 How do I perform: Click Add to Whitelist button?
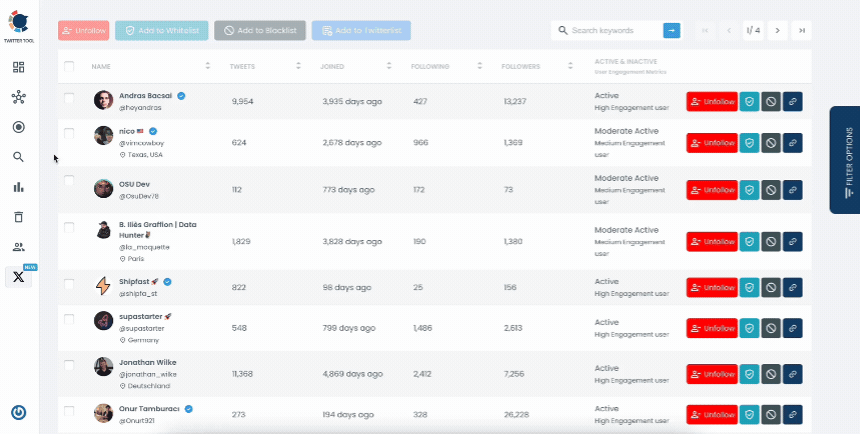(160, 31)
